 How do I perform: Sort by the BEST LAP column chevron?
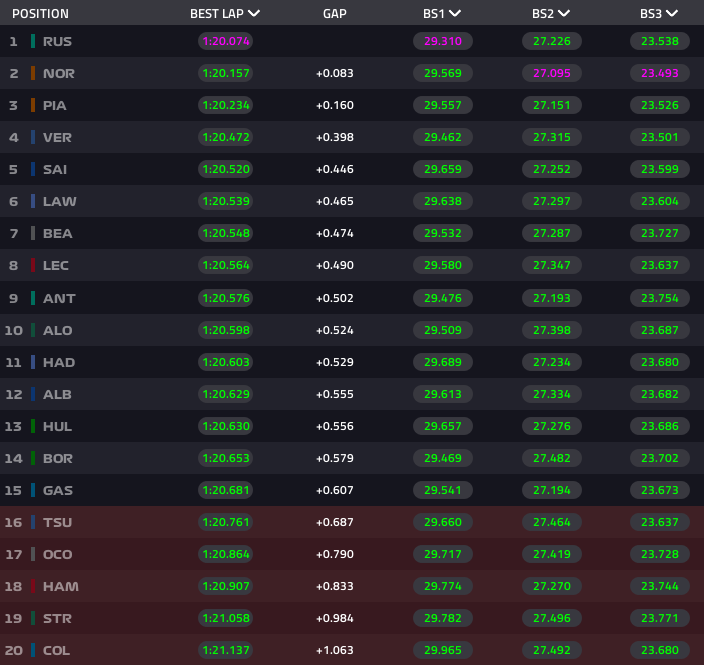[254, 14]
